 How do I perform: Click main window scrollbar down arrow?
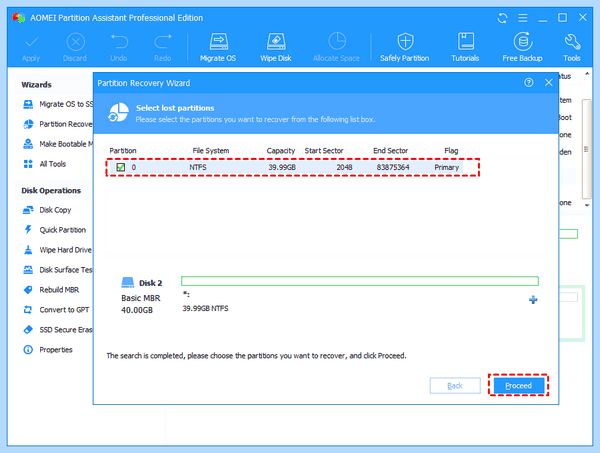(x=587, y=205)
